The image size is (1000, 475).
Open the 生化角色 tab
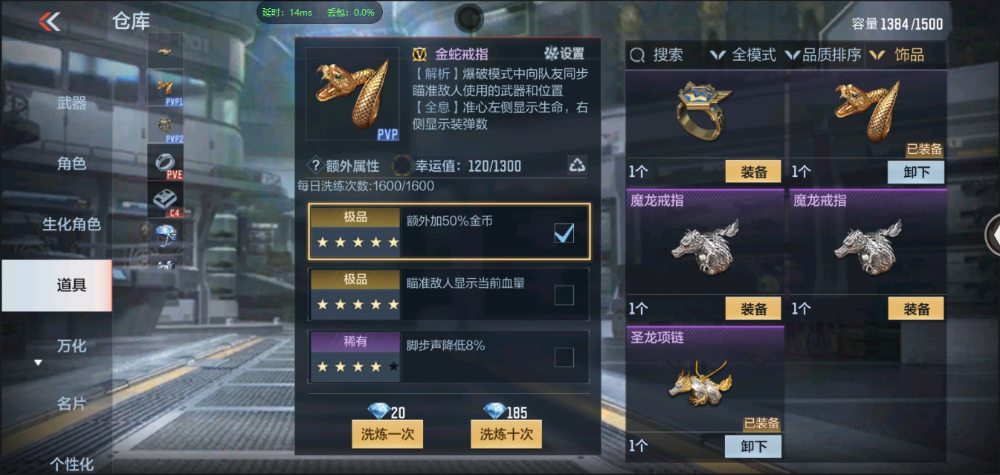(71, 224)
